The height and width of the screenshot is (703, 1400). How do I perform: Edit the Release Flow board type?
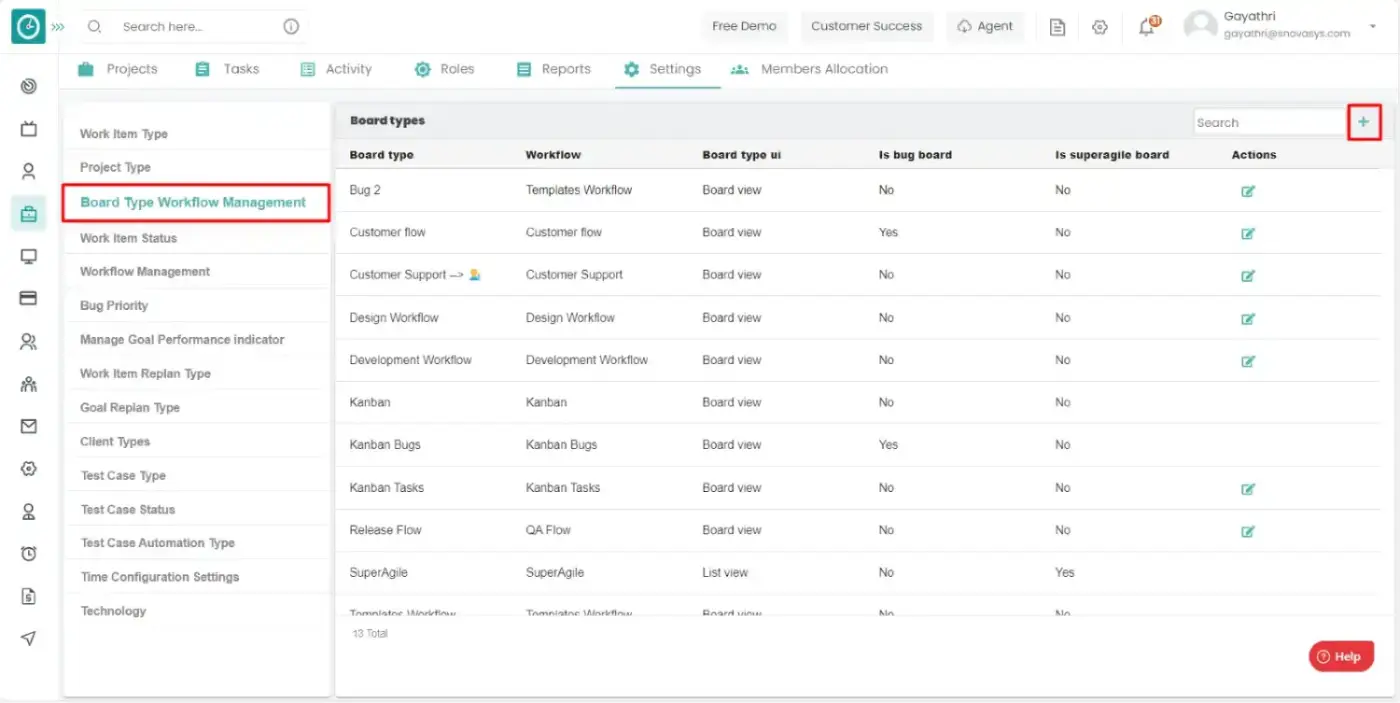click(1247, 531)
